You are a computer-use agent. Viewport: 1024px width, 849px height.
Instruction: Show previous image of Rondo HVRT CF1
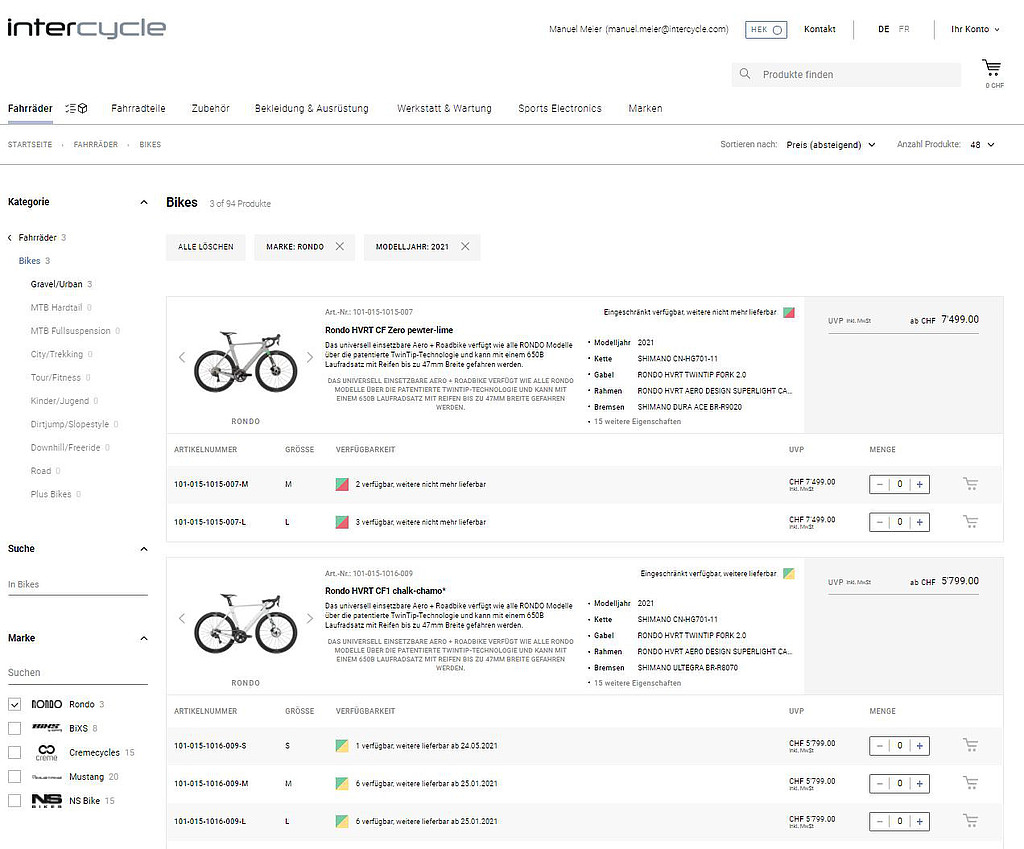click(x=182, y=618)
